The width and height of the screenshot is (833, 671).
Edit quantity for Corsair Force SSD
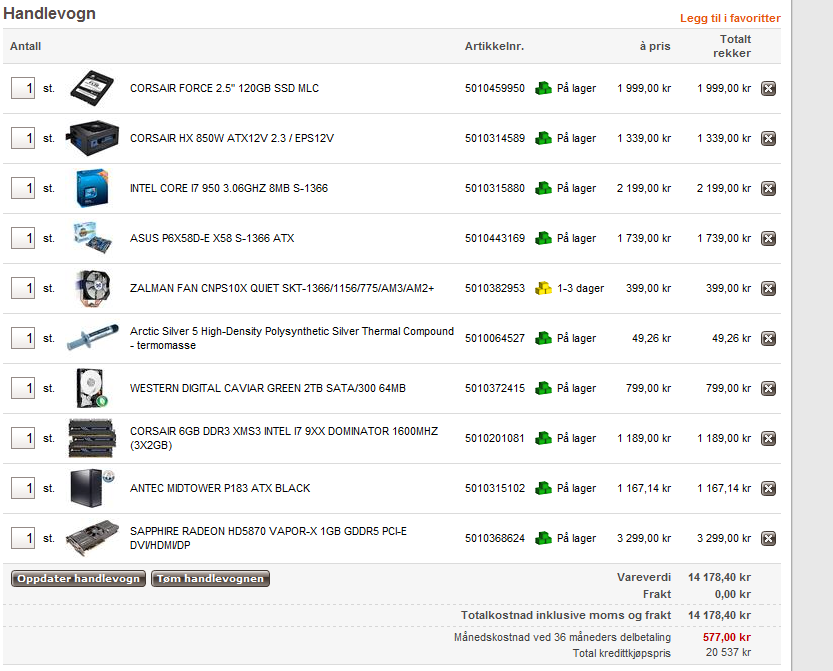[x=23, y=88]
